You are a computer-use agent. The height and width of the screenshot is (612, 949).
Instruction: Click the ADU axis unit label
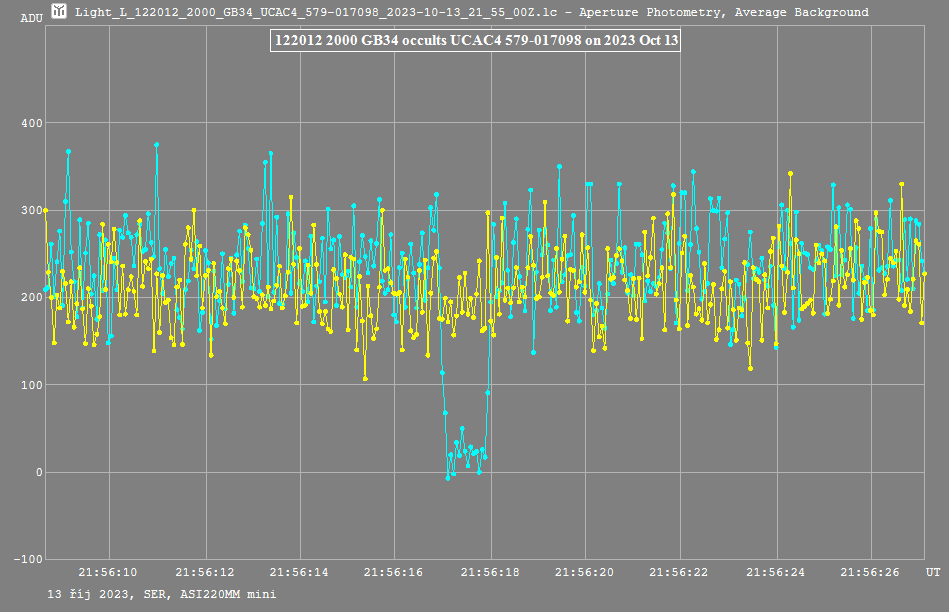pyautogui.click(x=33, y=18)
